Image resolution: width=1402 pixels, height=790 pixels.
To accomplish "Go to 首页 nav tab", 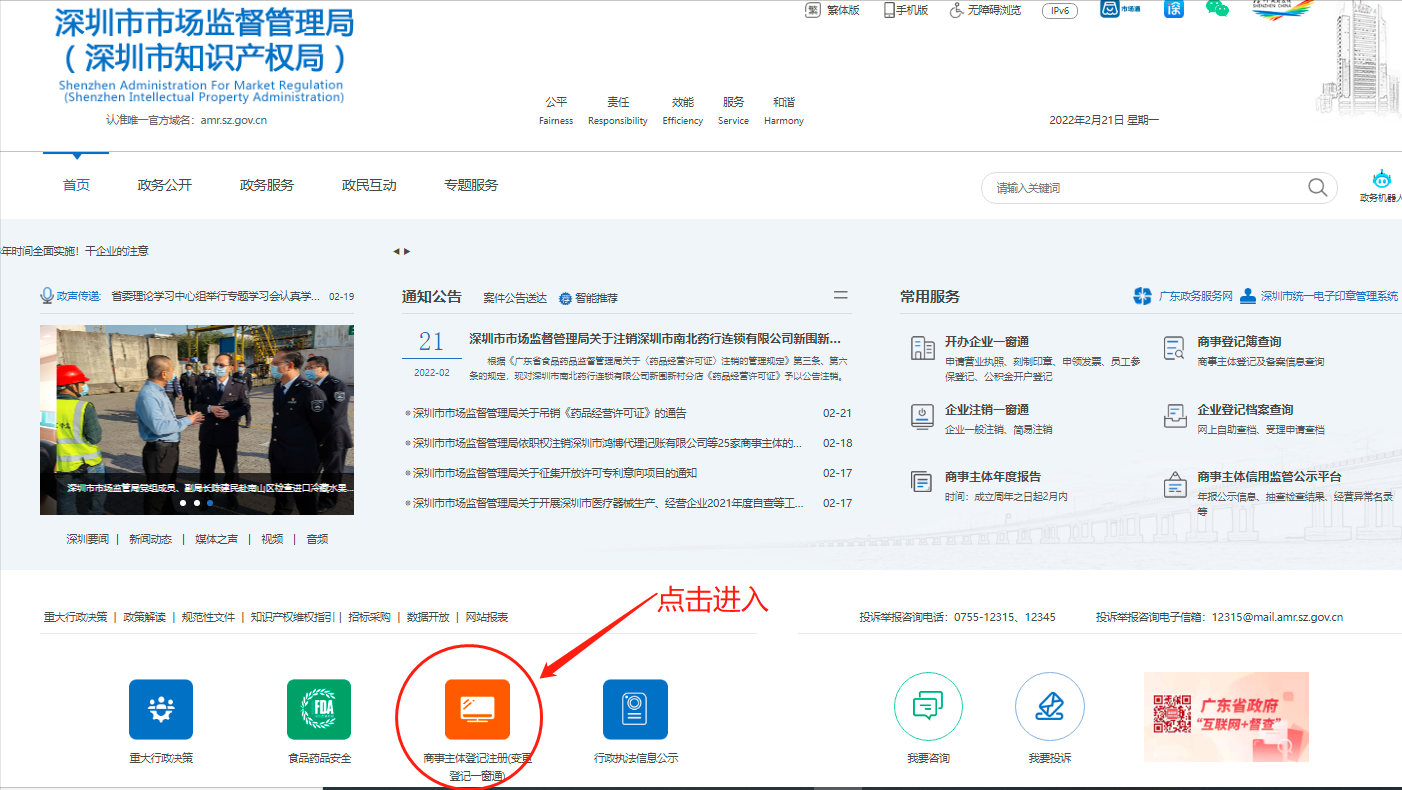I will (76, 185).
